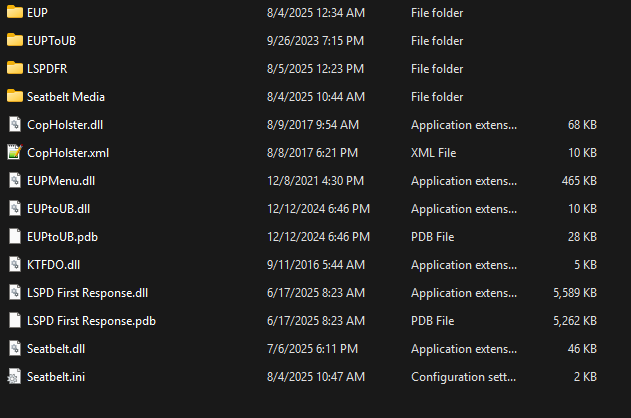Viewport: 631px width, 418px height.
Task: Click the Seatbelt Media folder icon
Action: click(14, 97)
